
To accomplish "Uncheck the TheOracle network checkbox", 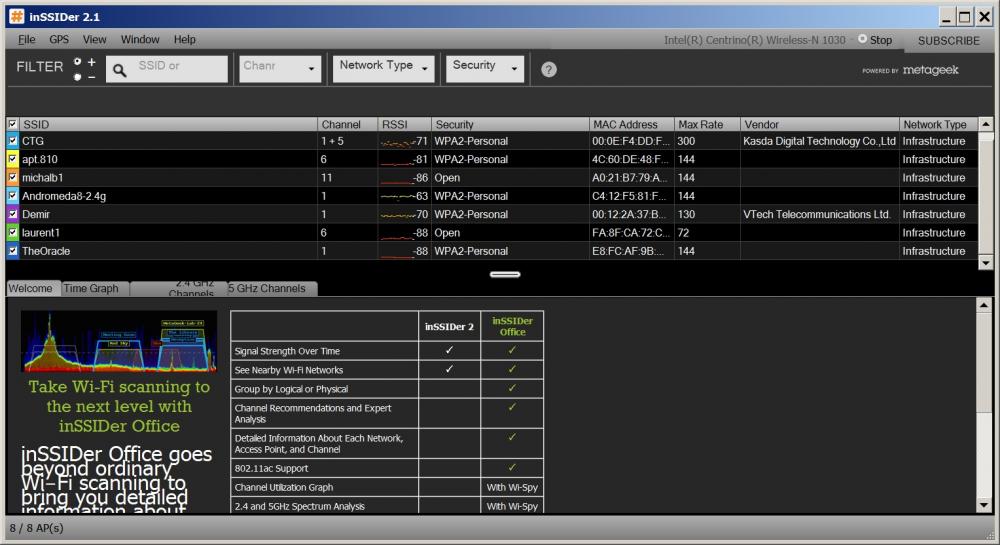I will [13, 251].
